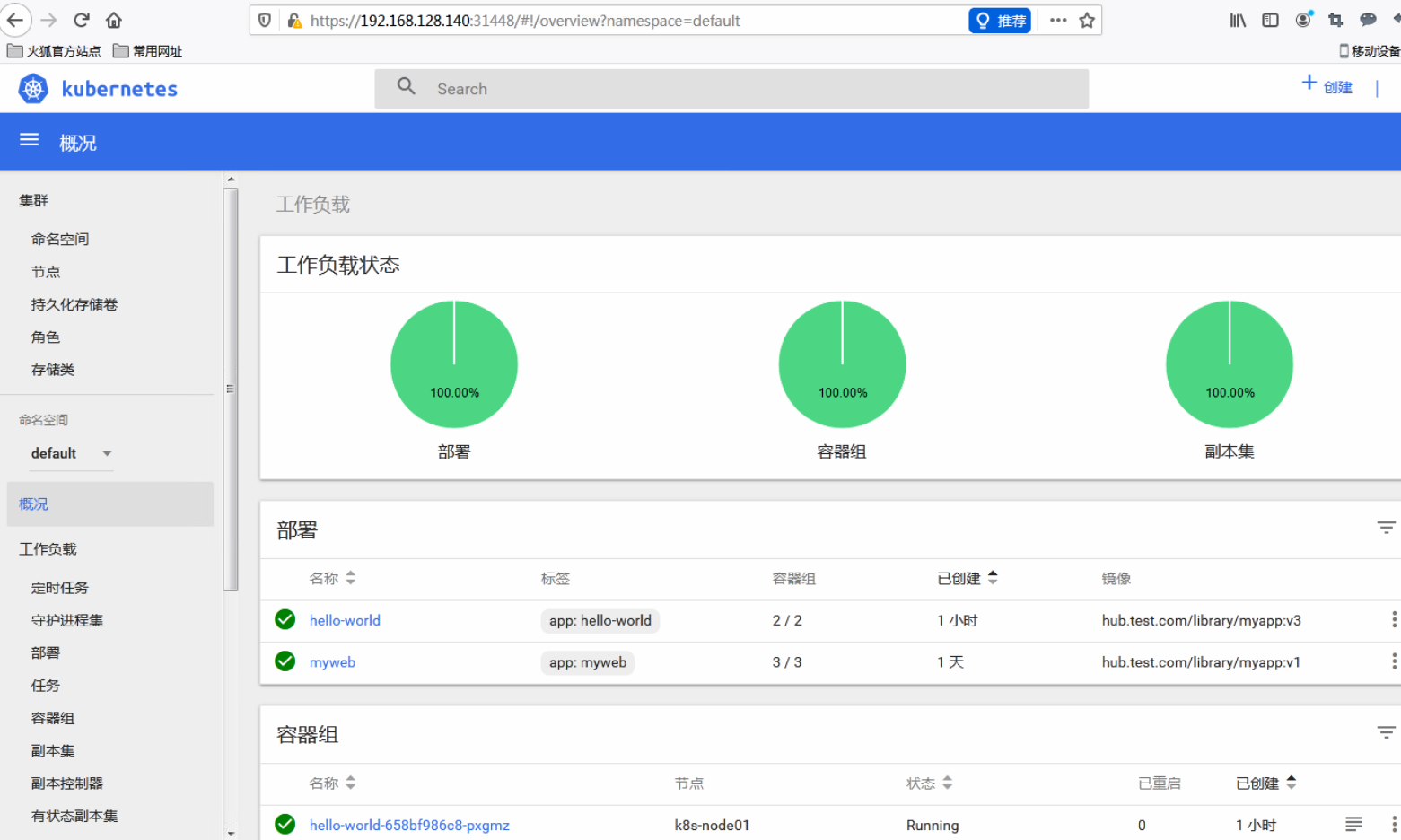Viewport: 1401px width, 840px height.
Task: Click the insecure connection lock icon
Action: pos(293,20)
